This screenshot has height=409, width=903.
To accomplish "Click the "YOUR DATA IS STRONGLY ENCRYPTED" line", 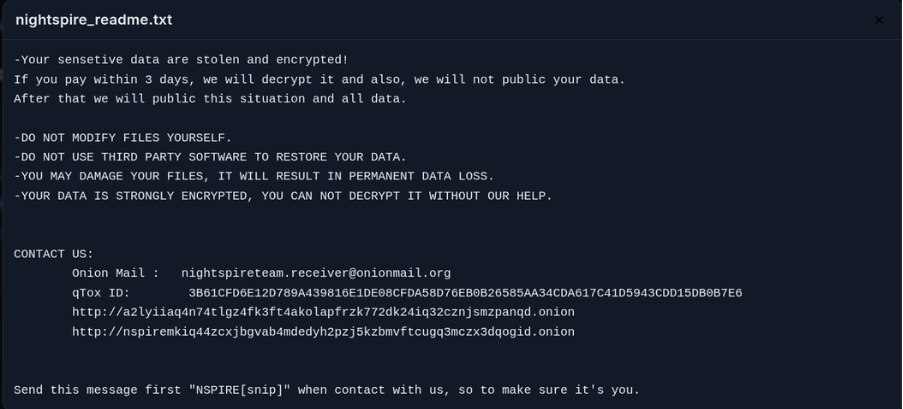I will (283, 196).
